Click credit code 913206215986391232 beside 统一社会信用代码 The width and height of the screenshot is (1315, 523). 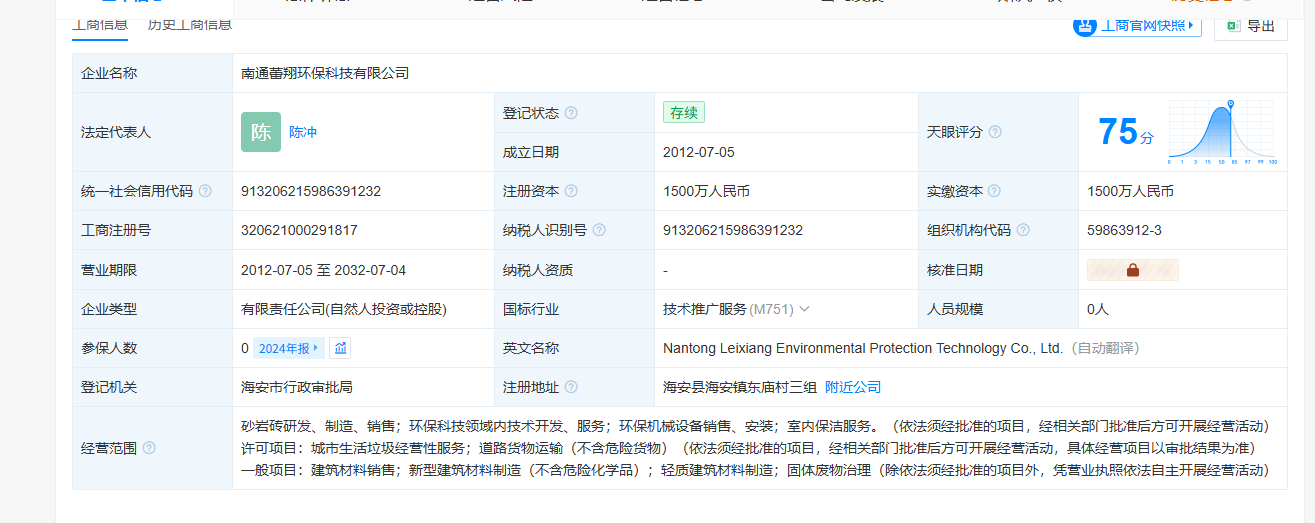point(311,191)
